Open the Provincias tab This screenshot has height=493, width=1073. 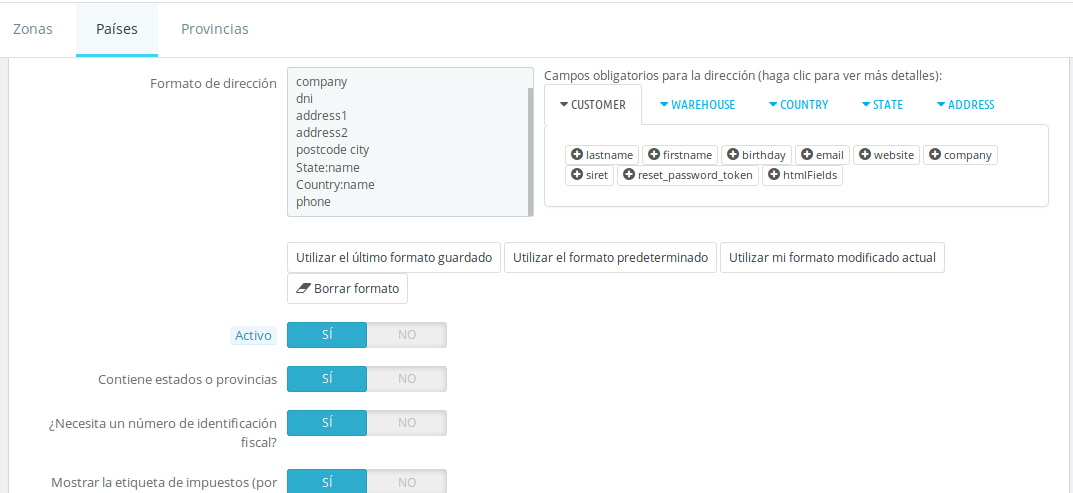(x=215, y=29)
